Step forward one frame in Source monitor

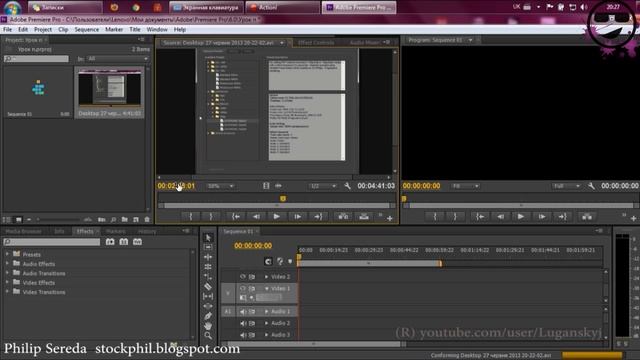(298, 217)
